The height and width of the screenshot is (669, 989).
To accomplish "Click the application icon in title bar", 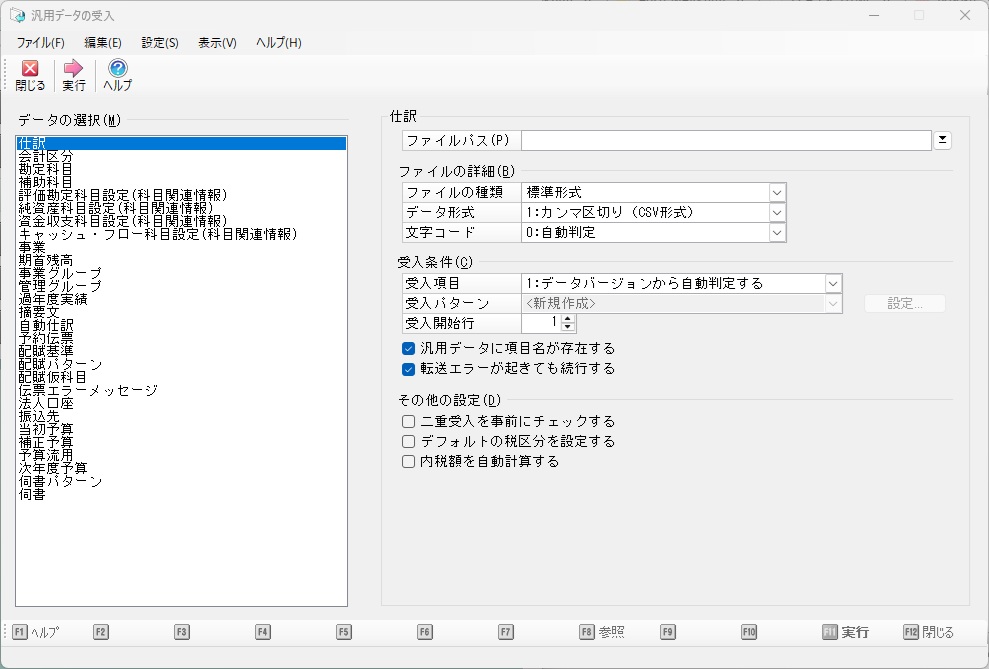I will pyautogui.click(x=17, y=15).
